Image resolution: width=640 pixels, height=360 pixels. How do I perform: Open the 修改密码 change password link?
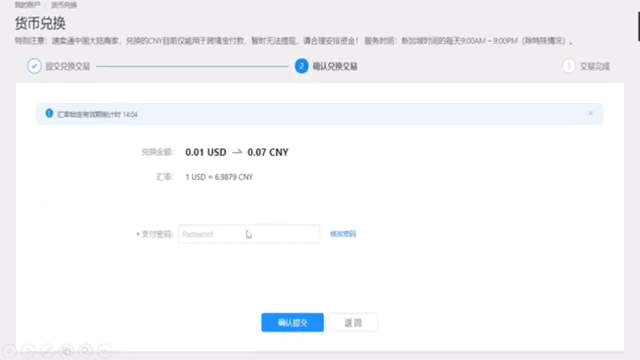coord(343,234)
